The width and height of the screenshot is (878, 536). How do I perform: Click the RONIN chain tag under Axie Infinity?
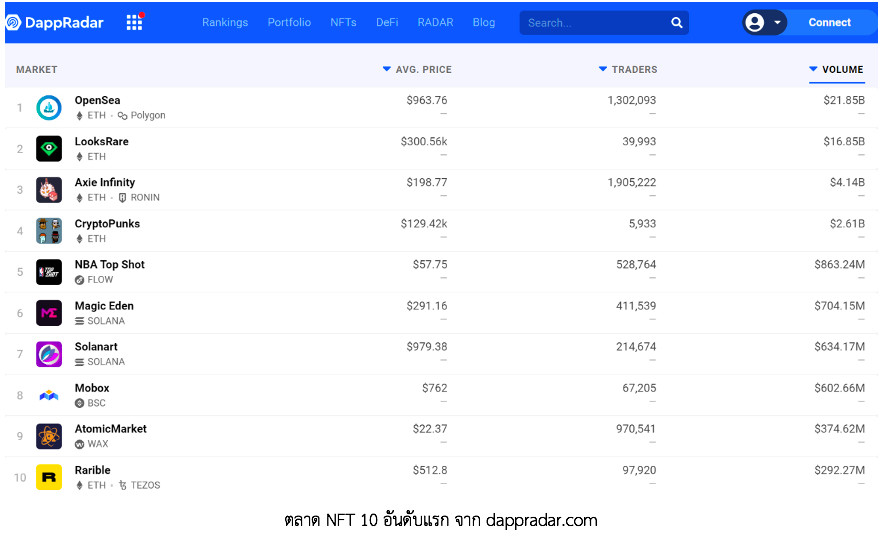coord(139,198)
